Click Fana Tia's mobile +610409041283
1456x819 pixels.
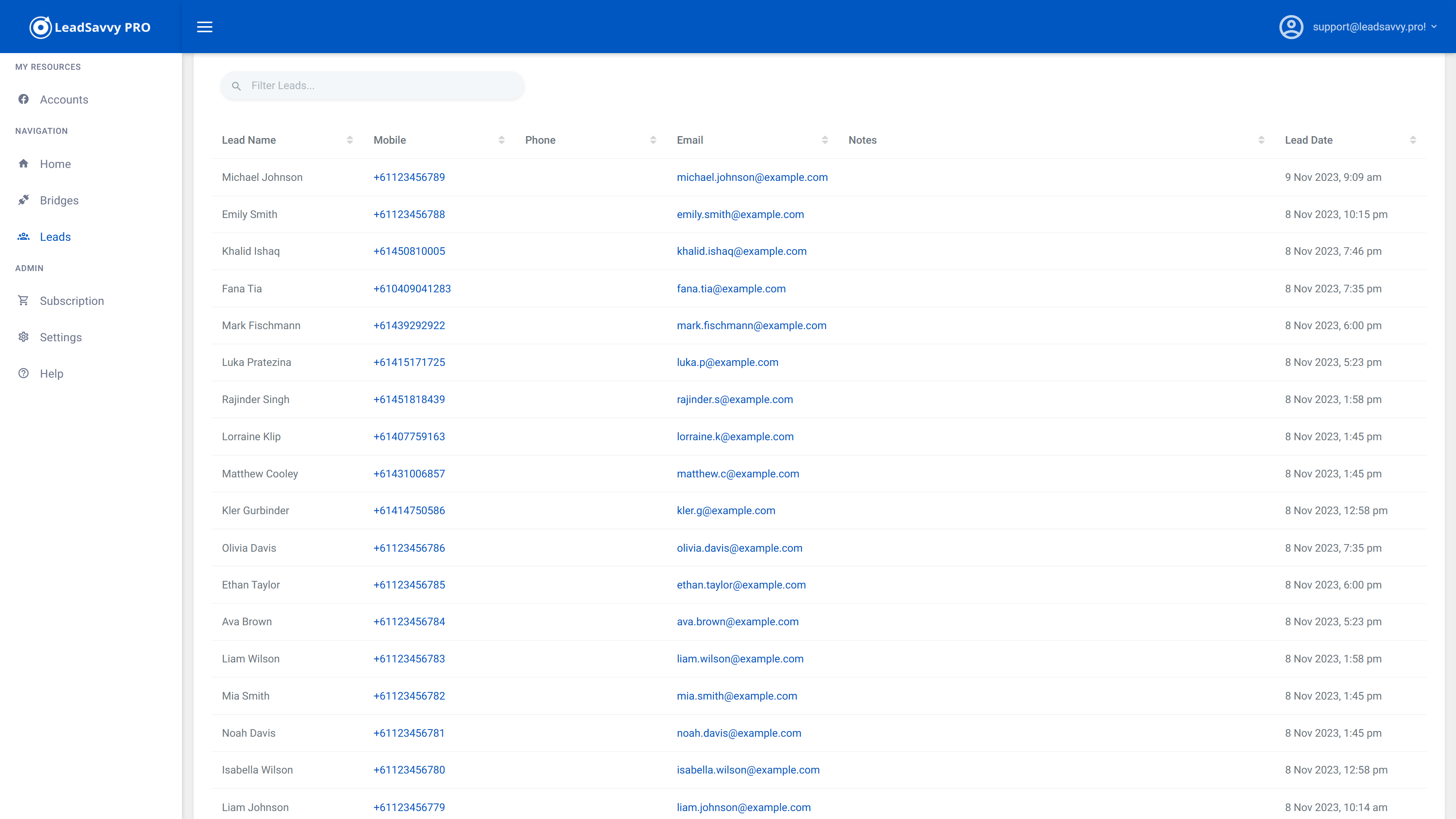412,289
